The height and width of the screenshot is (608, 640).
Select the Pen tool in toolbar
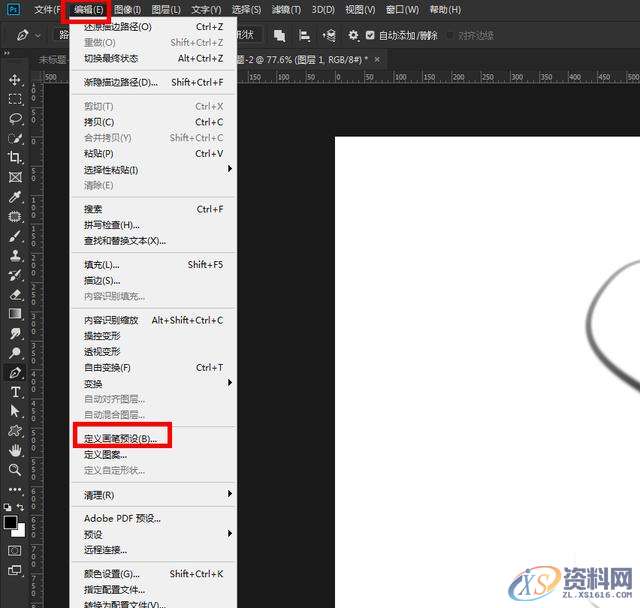15,372
